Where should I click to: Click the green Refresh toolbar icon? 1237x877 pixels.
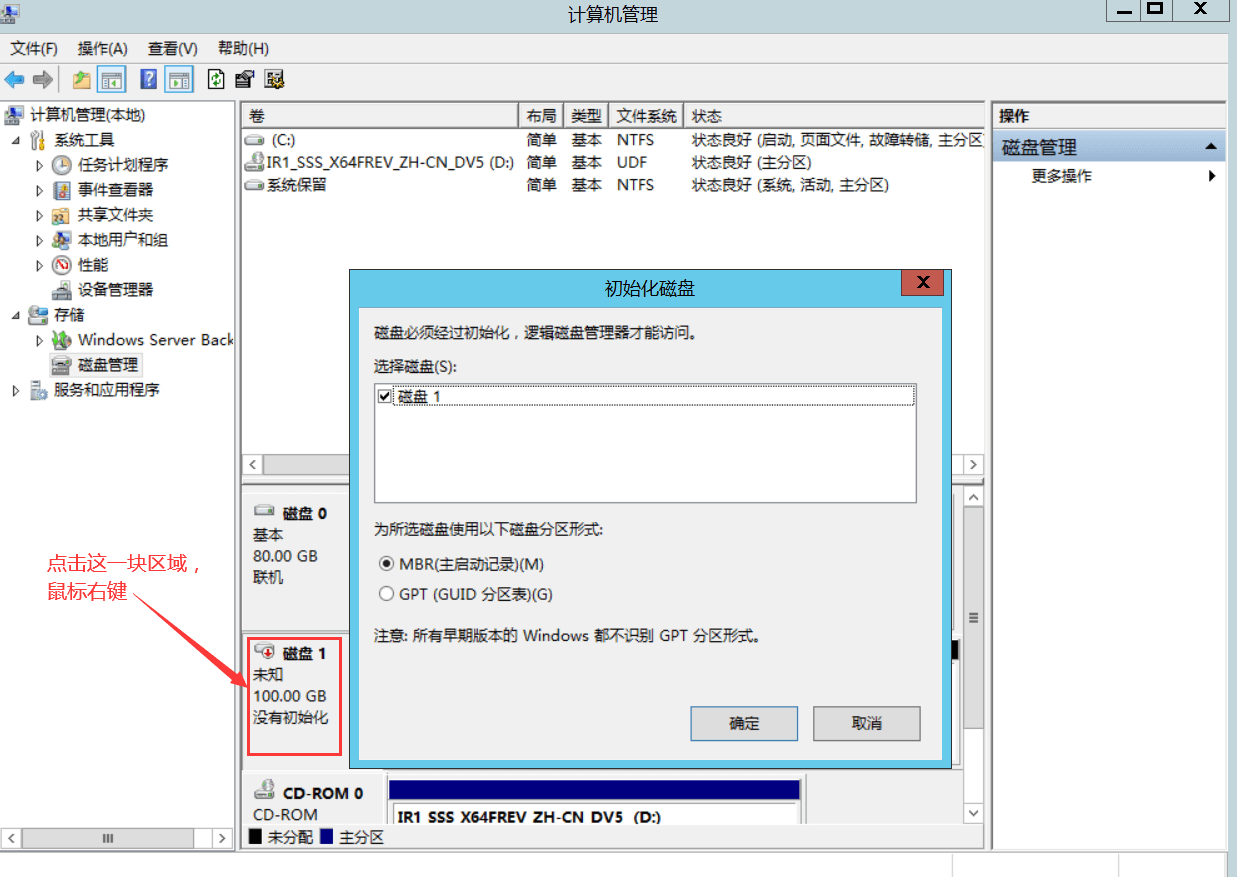click(216, 80)
